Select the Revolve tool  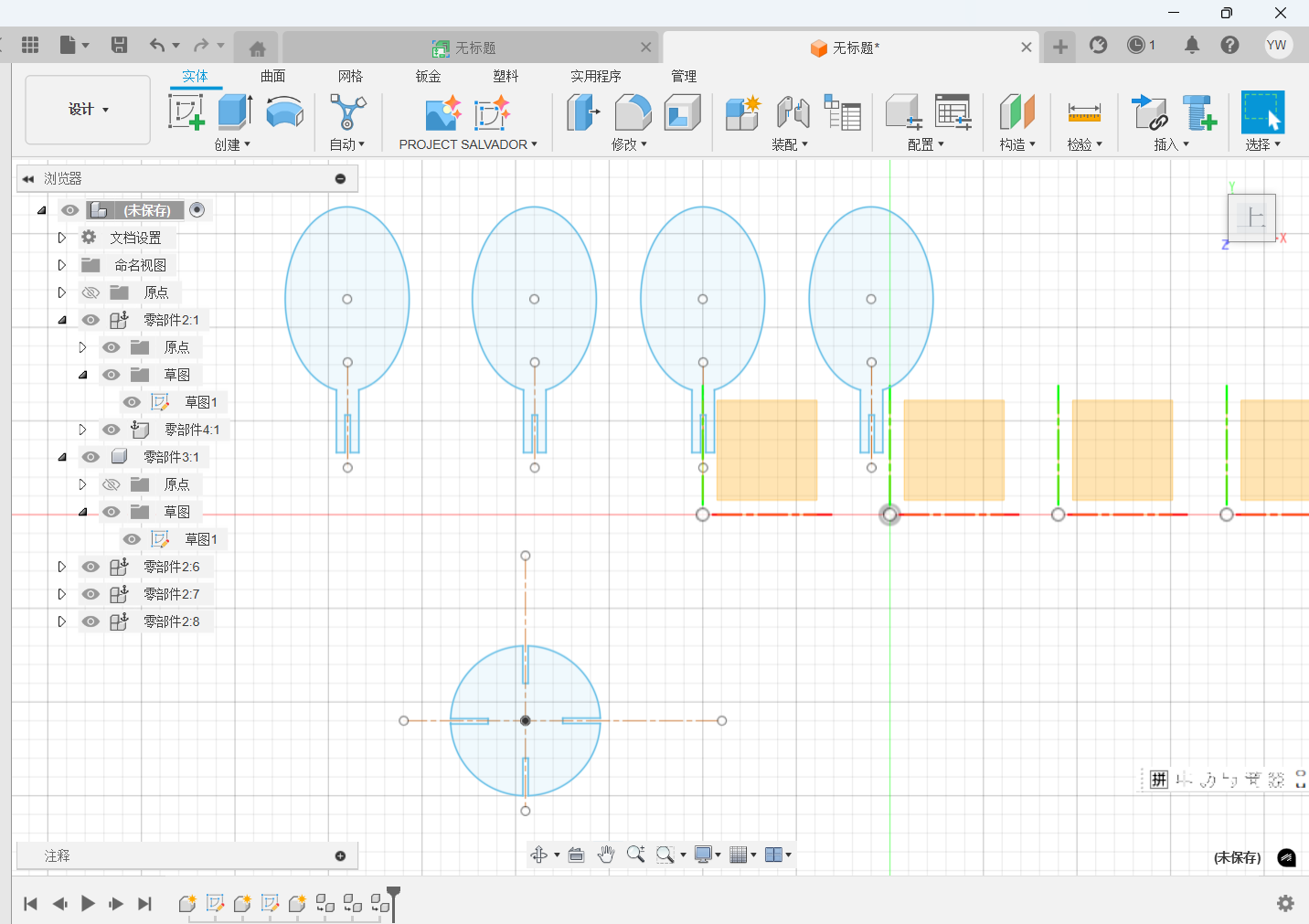coord(285,112)
